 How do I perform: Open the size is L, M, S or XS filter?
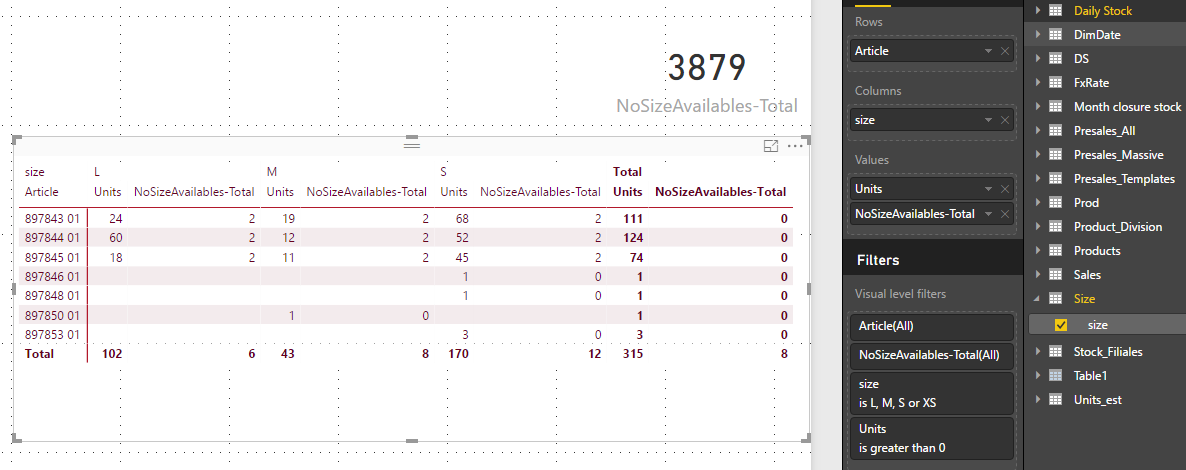click(932, 393)
